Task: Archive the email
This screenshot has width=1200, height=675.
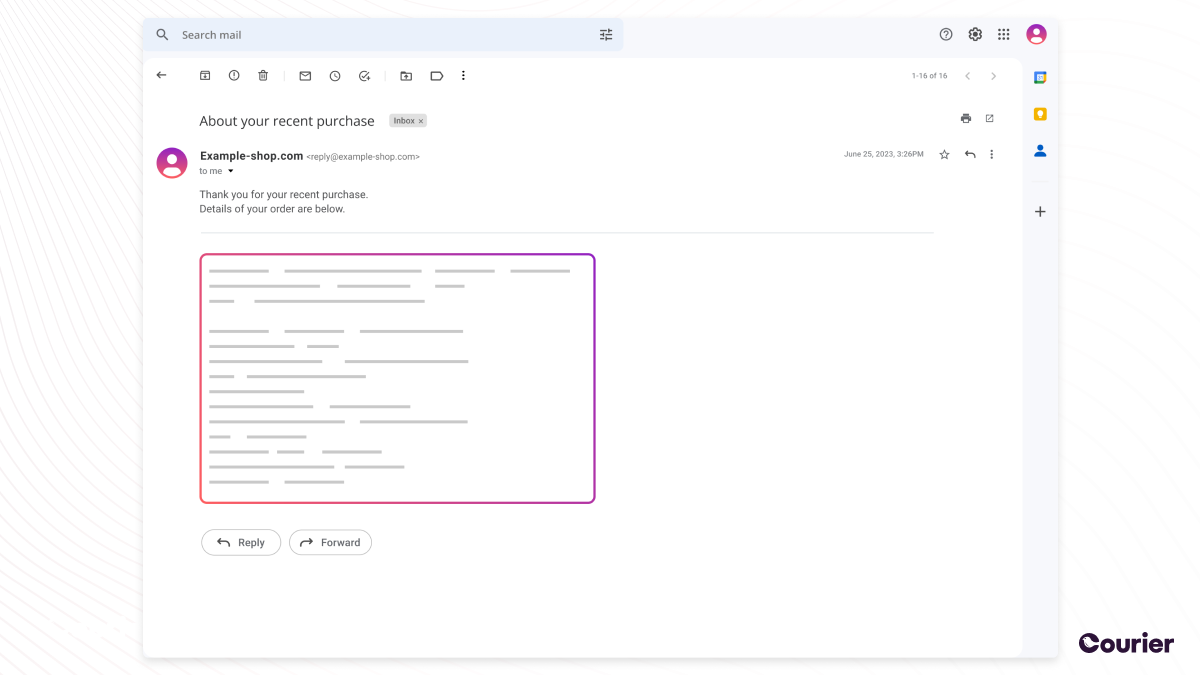Action: coord(205,75)
